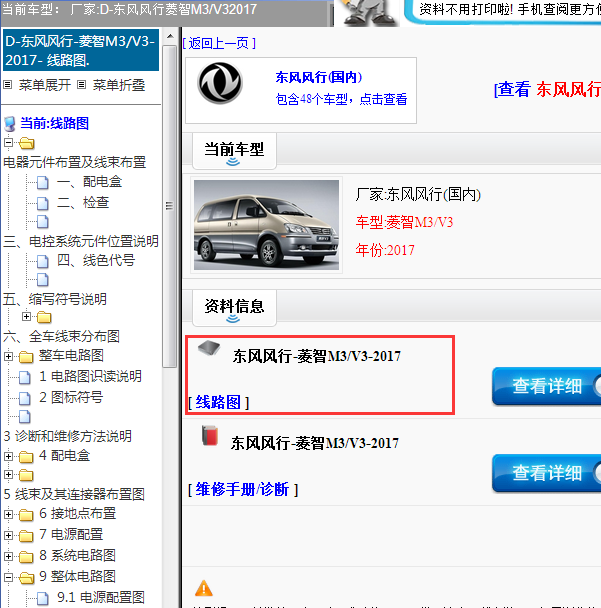Click the sidebar vertical scrollbar thumb

click(170, 206)
